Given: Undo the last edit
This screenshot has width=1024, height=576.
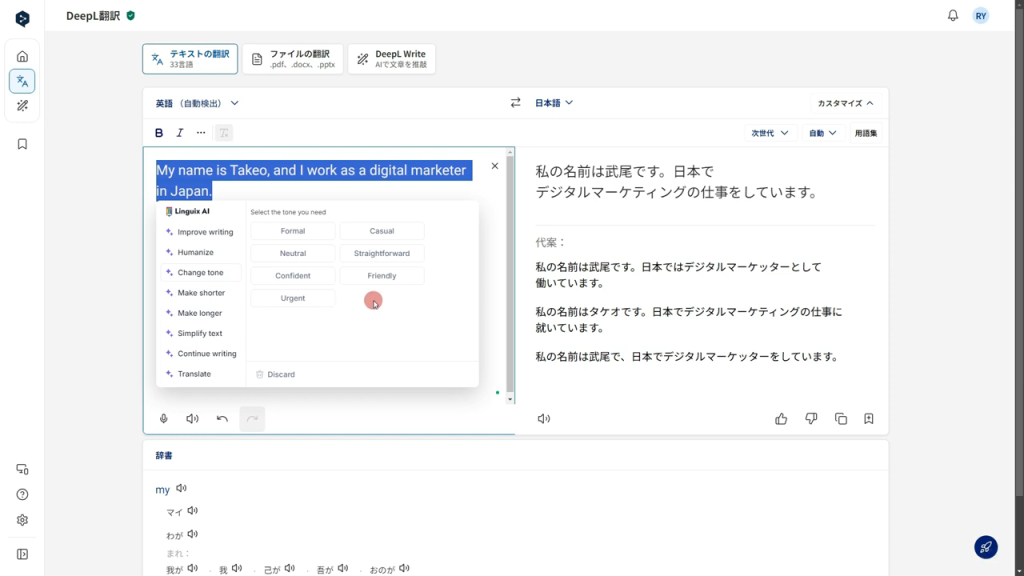Looking at the screenshot, I should click(x=222, y=419).
